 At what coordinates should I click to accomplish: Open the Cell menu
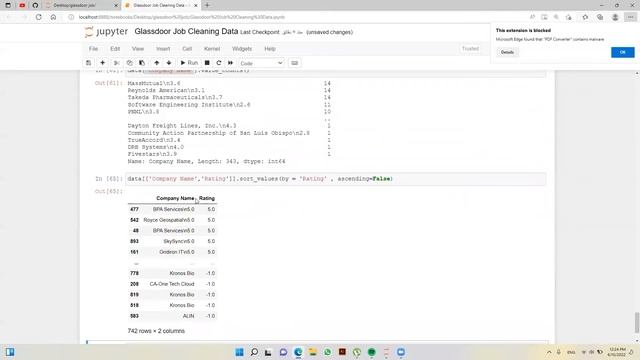pyautogui.click(x=187, y=49)
